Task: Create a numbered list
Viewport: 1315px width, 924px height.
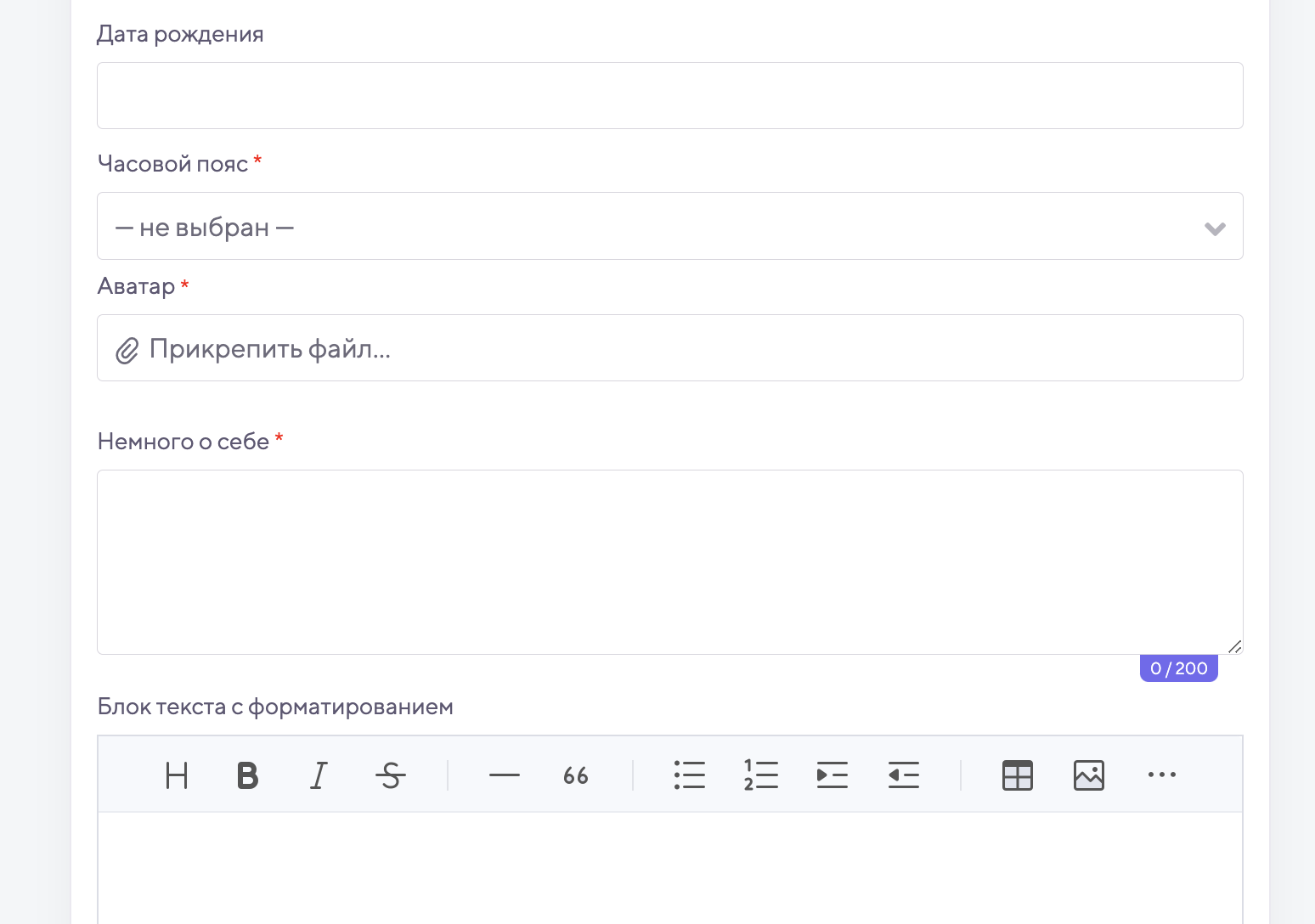Action: [x=761, y=775]
